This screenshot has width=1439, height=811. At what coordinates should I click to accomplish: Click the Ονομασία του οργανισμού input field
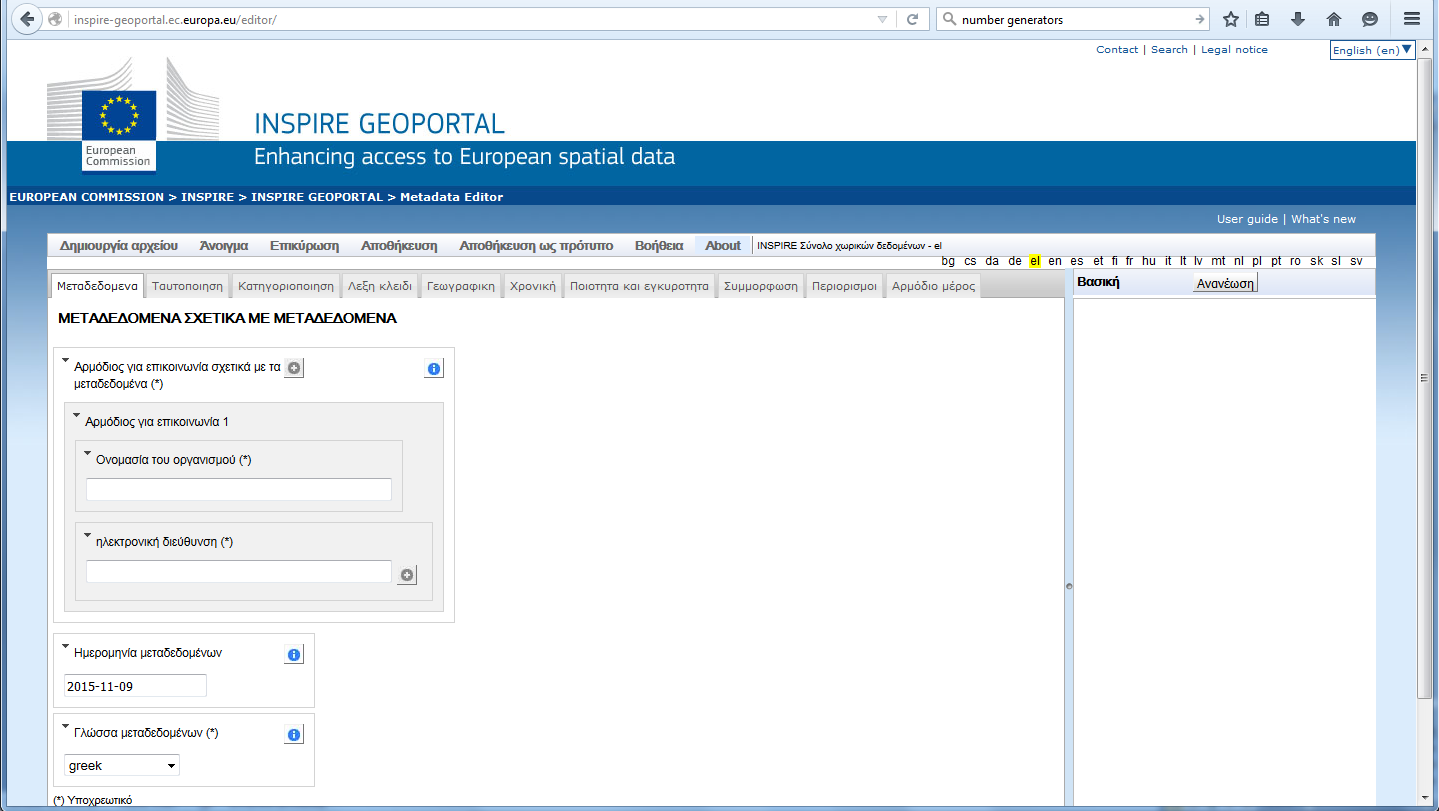click(x=238, y=490)
